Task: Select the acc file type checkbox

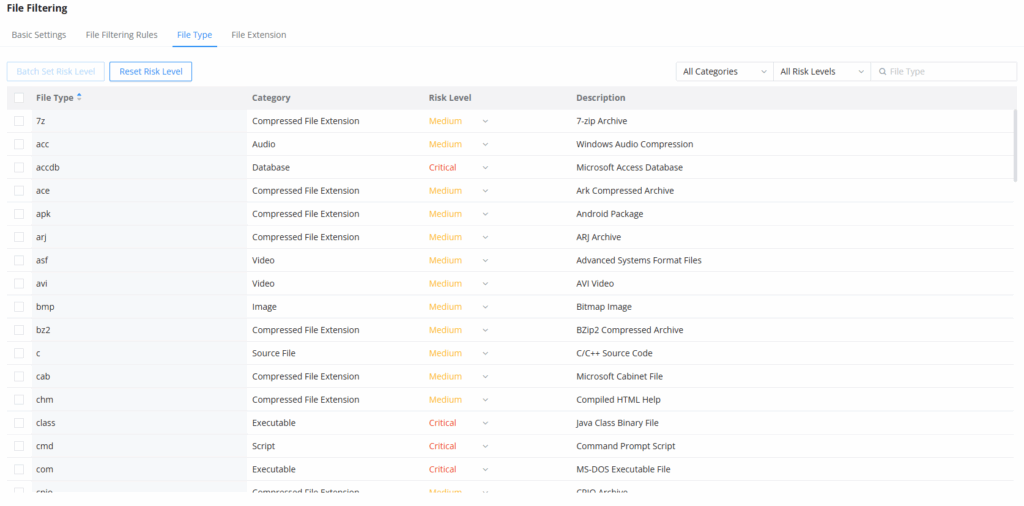Action: tap(19, 144)
